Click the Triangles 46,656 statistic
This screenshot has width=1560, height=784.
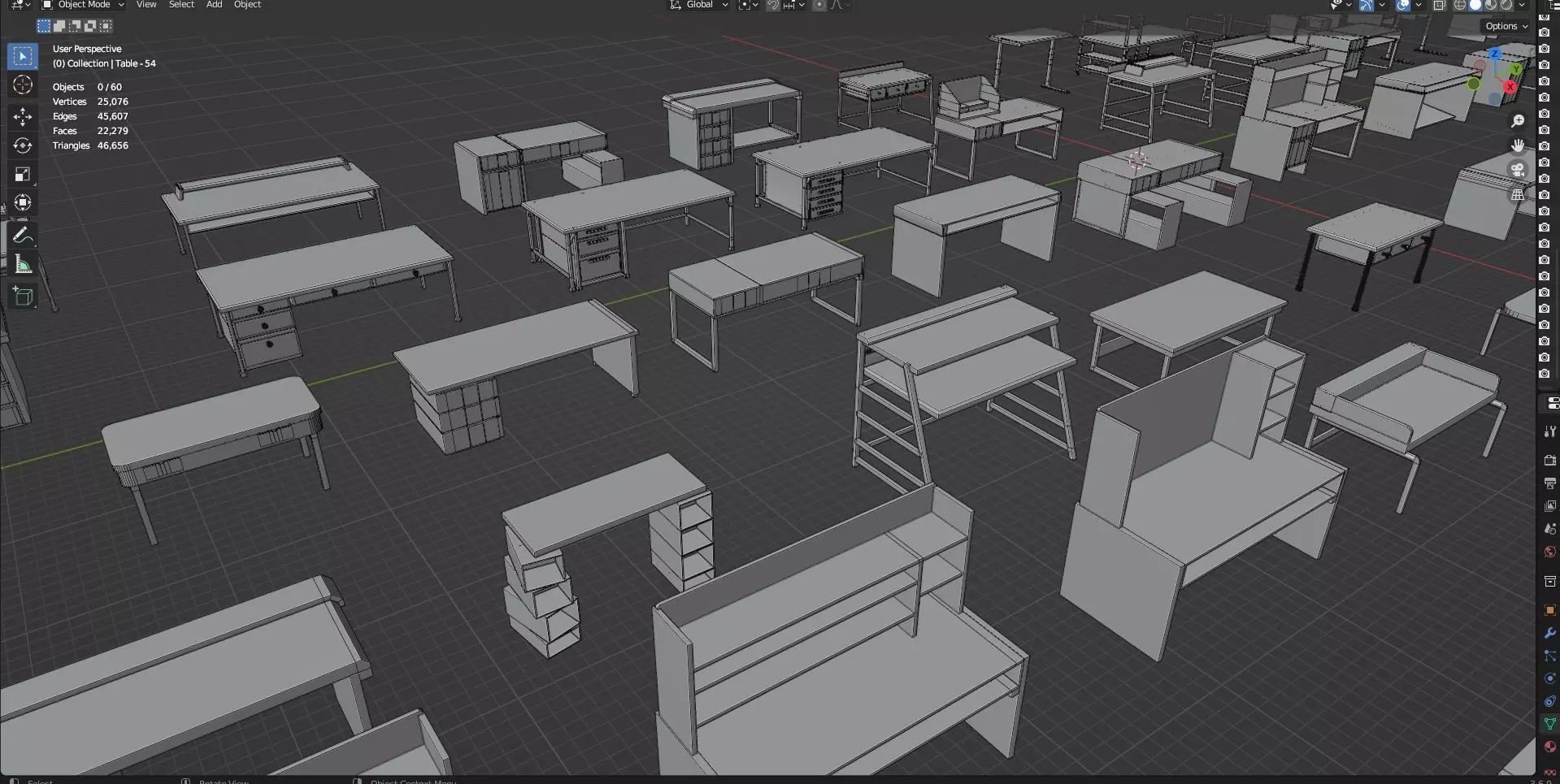coord(90,145)
